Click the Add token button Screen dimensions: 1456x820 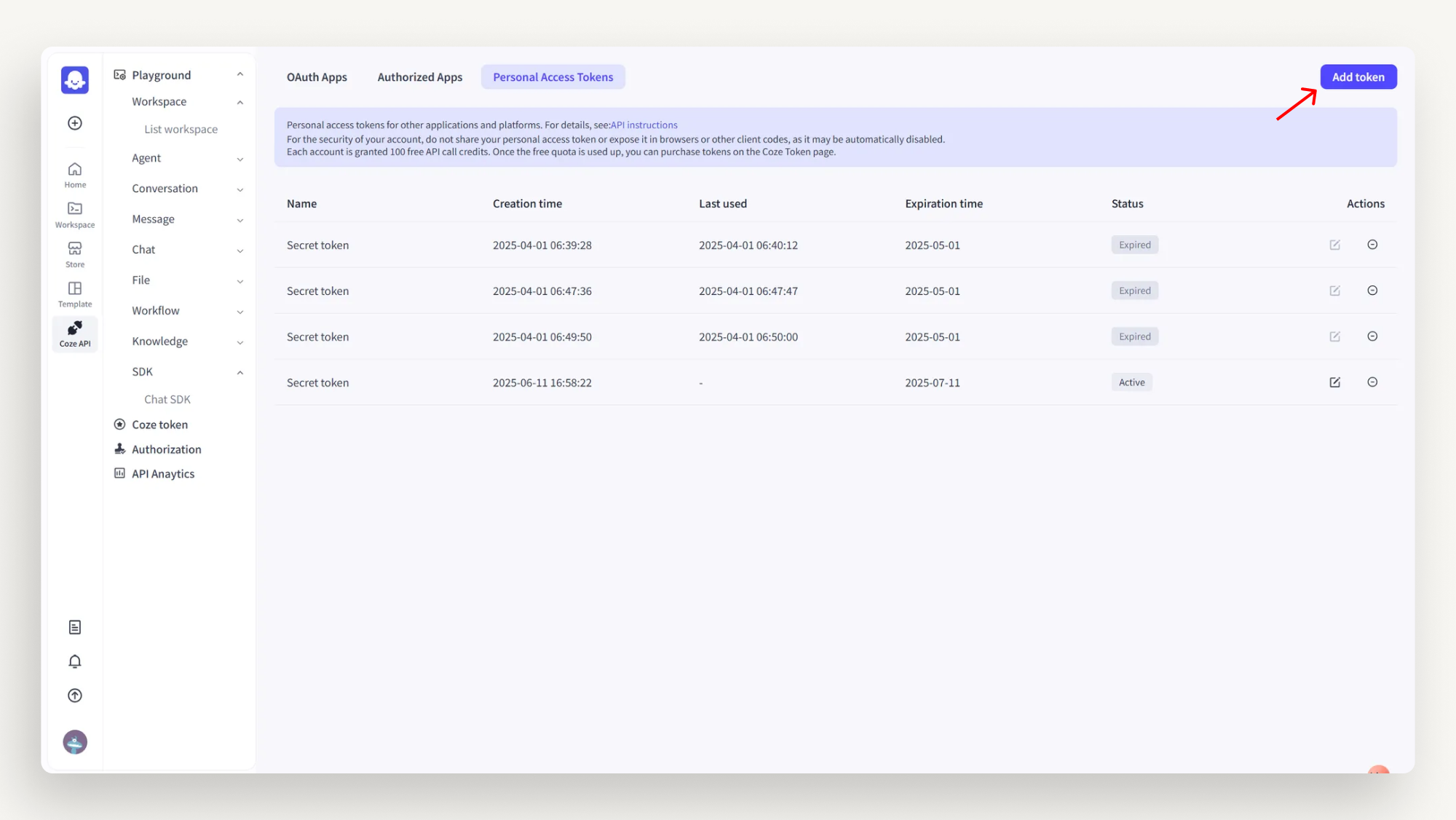pyautogui.click(x=1358, y=76)
